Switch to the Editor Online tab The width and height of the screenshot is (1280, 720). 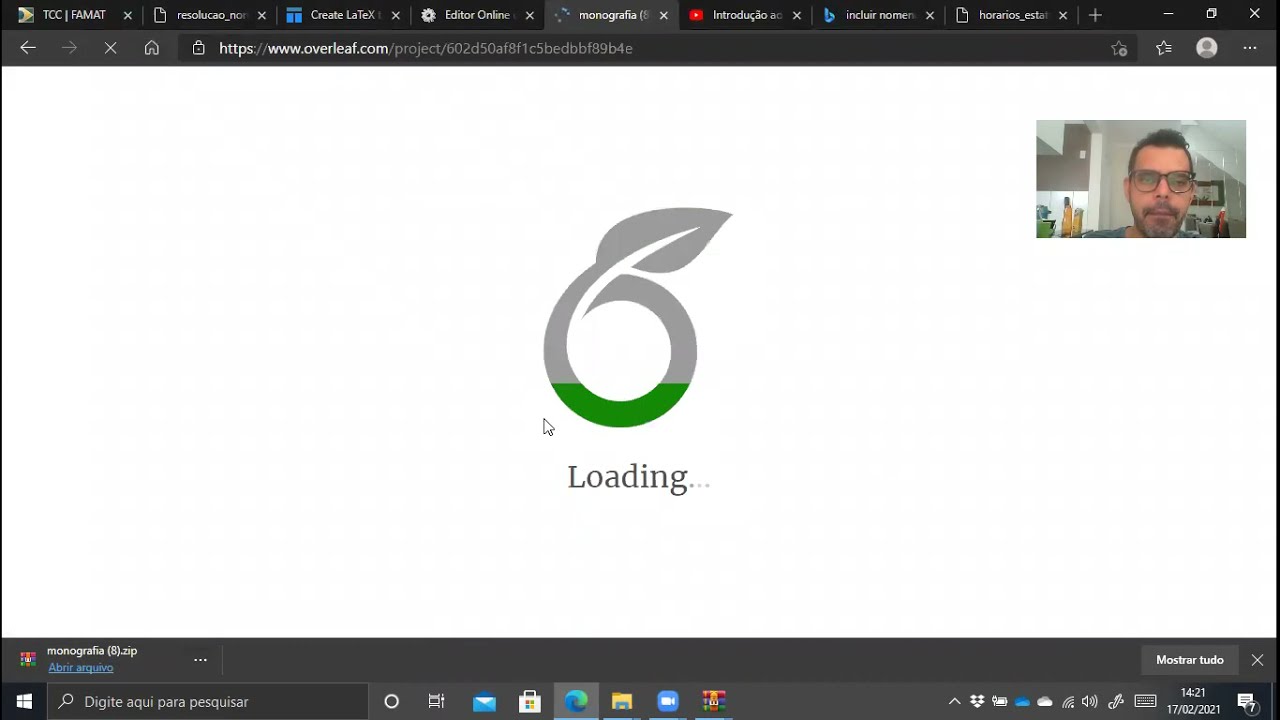coord(477,15)
